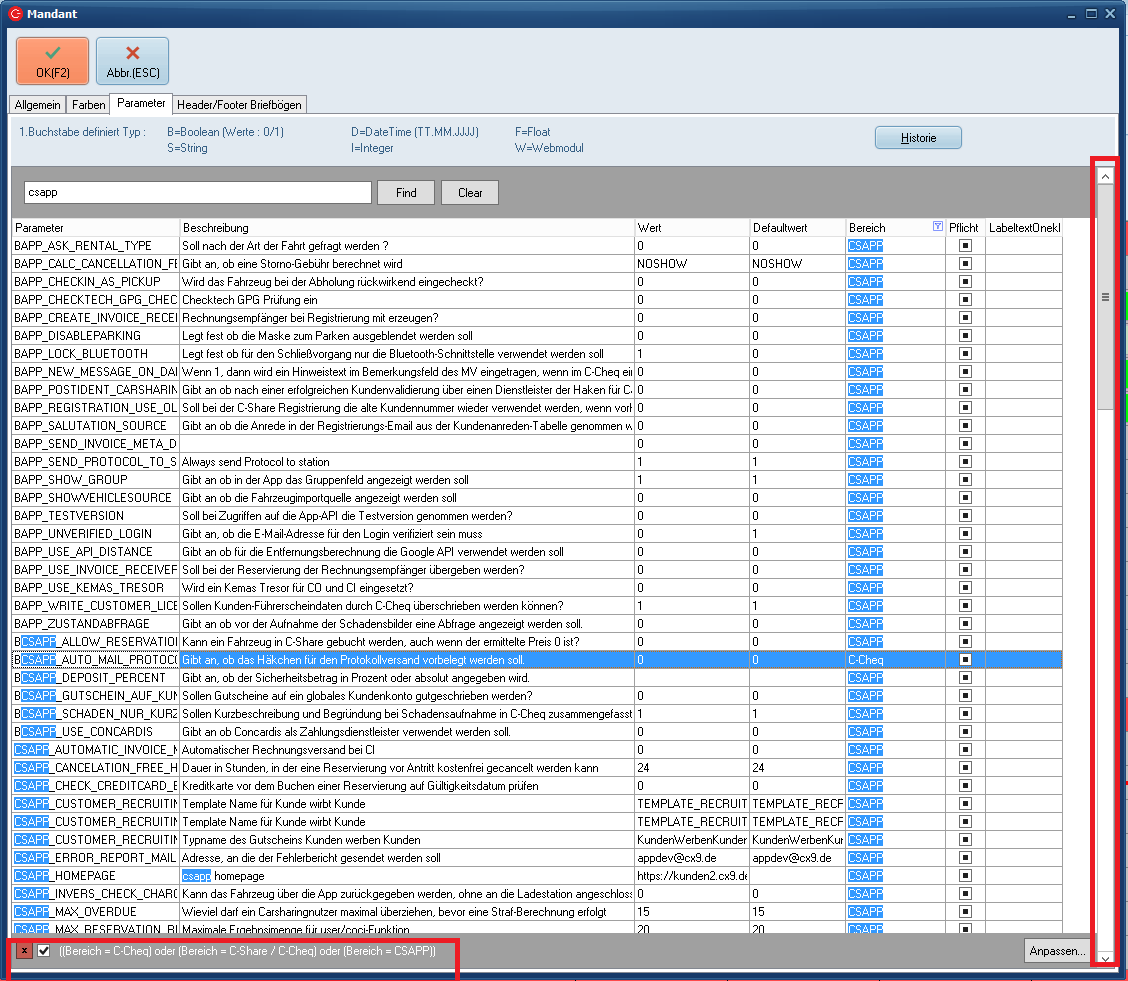Sort by the Defaultwert column header
This screenshot has width=1128, height=981.
tap(797, 228)
